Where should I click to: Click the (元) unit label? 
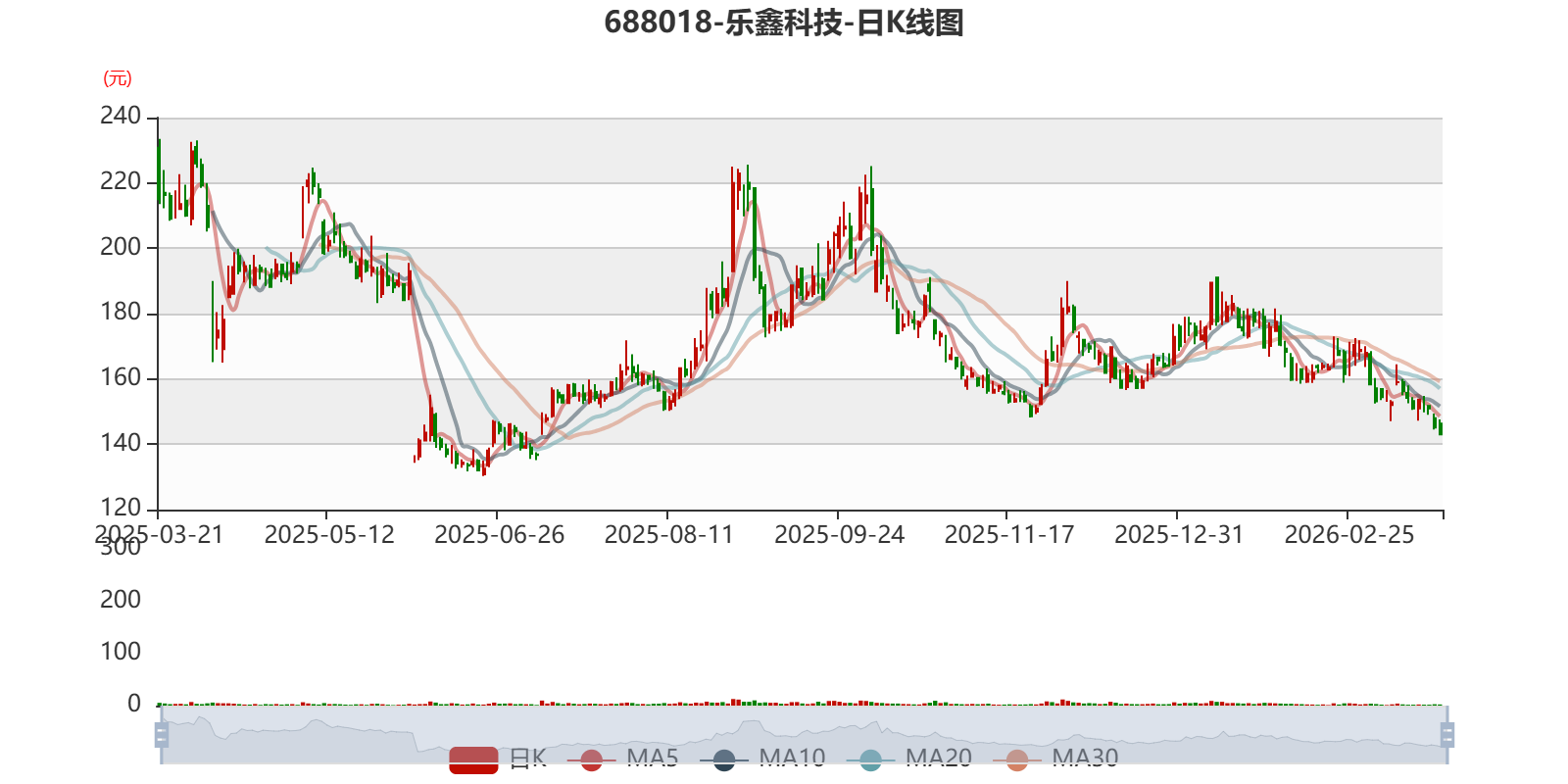[118, 78]
